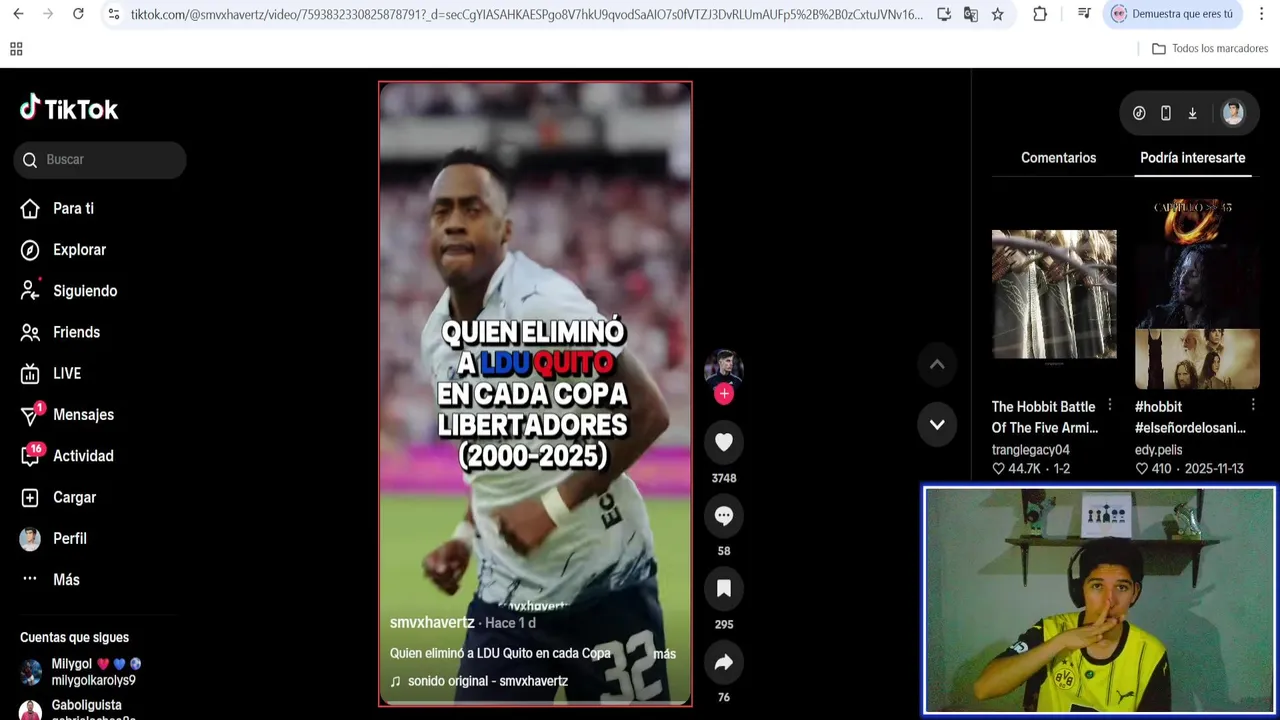This screenshot has height=720, width=1280.
Task: Open the Milygol followed account
Action: 95,672
